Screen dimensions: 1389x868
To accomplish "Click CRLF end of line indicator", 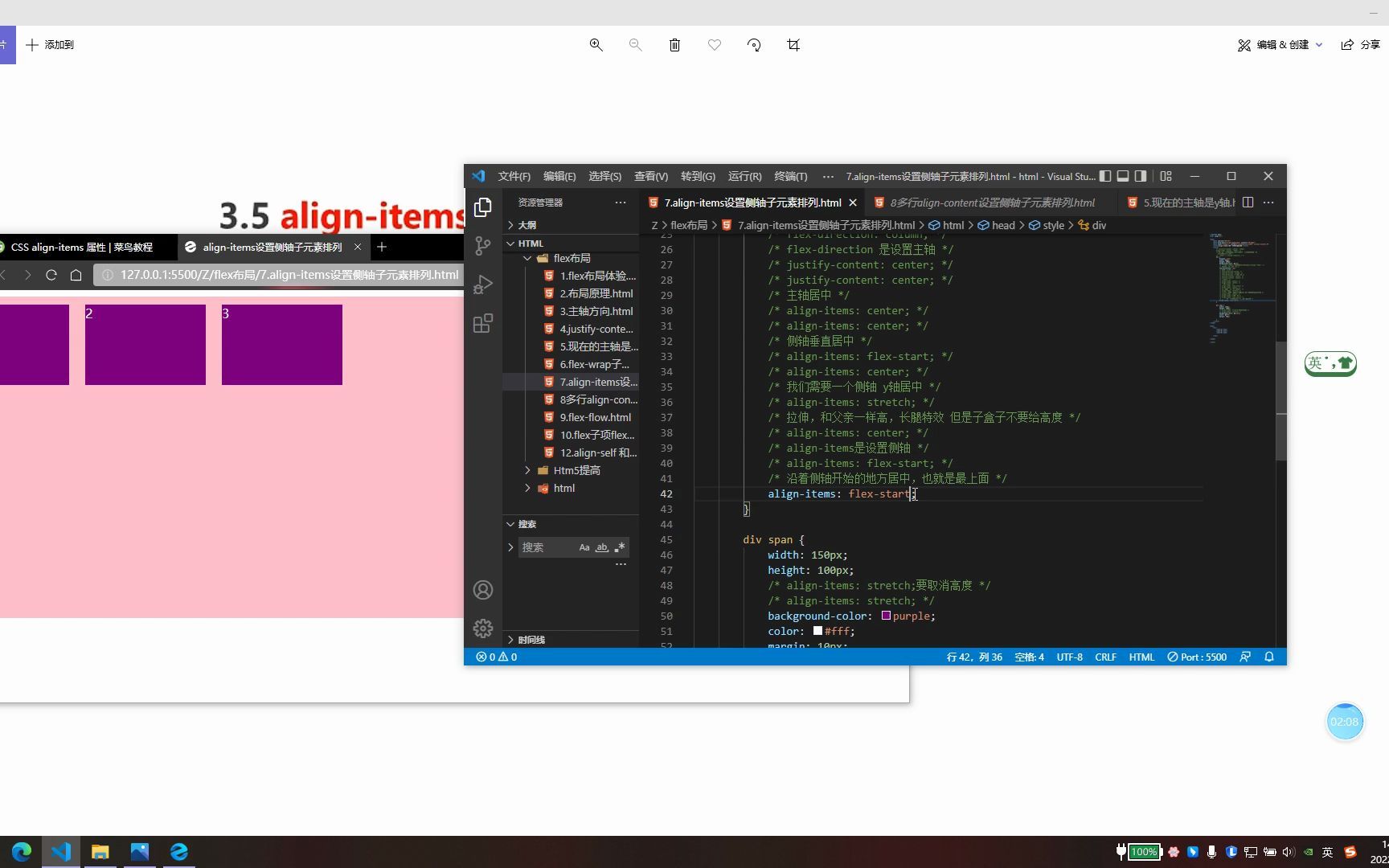I will click(1105, 657).
